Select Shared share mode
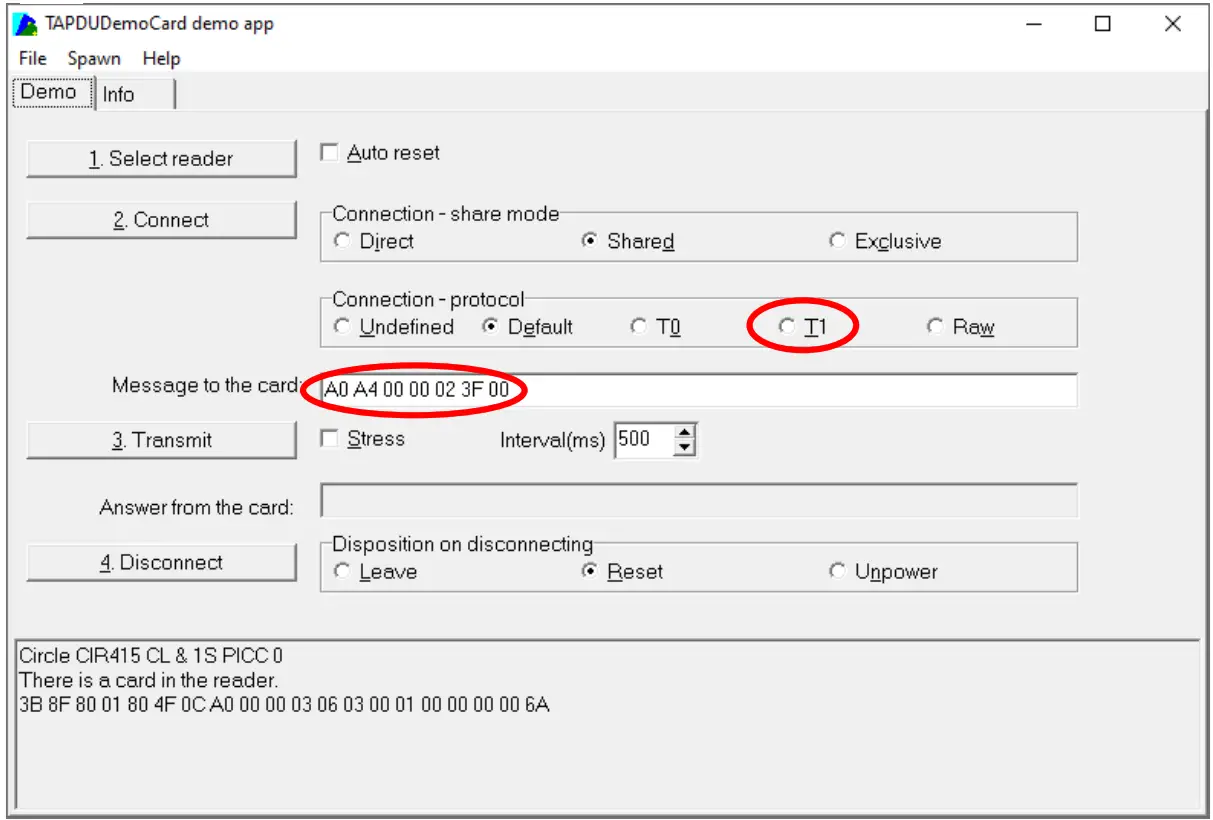1213x820 pixels. point(628,241)
